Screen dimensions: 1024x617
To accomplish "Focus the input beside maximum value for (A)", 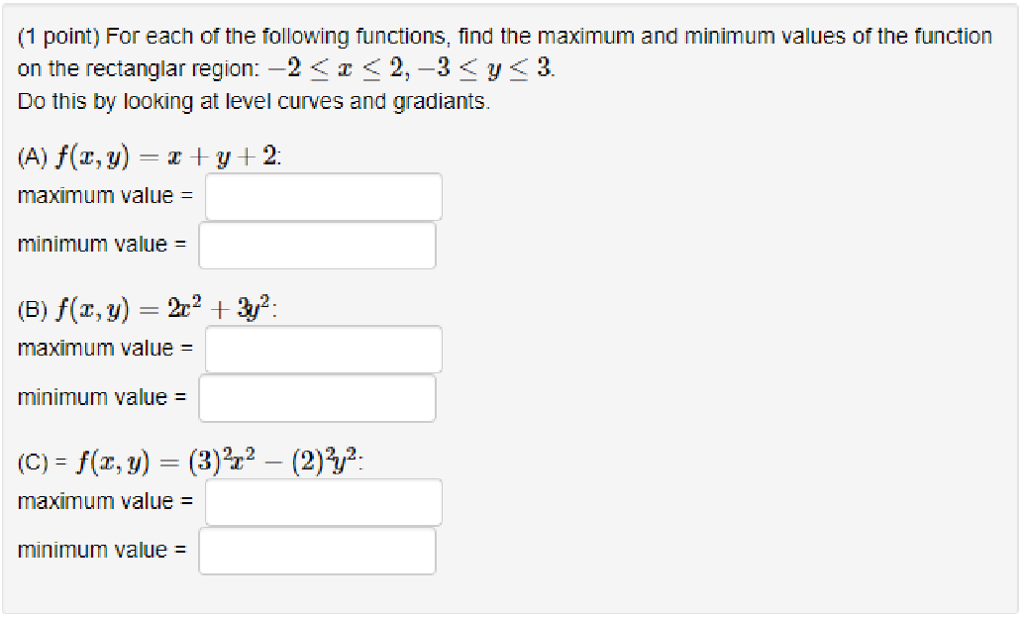I will pos(322,196).
